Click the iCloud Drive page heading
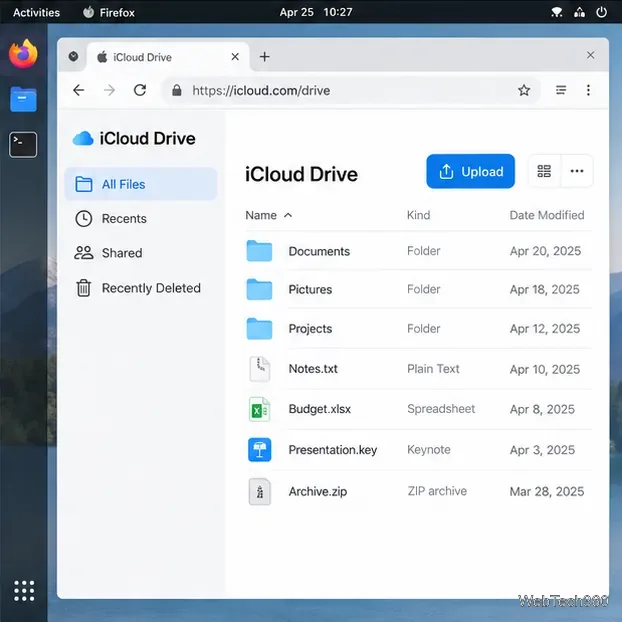This screenshot has height=622, width=622. pyautogui.click(x=301, y=174)
